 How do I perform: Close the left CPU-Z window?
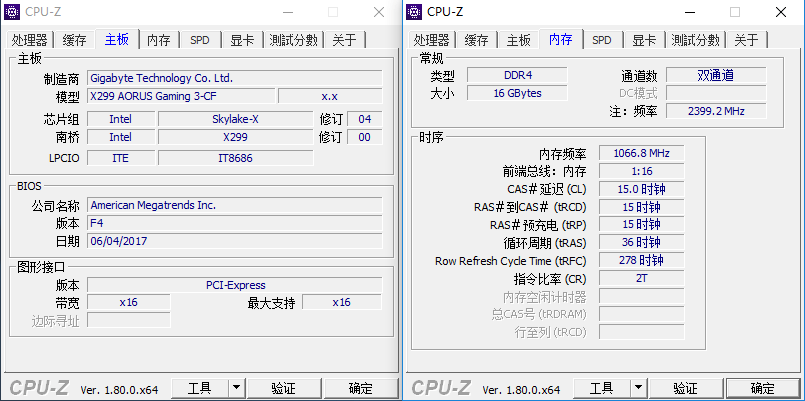tap(379, 12)
